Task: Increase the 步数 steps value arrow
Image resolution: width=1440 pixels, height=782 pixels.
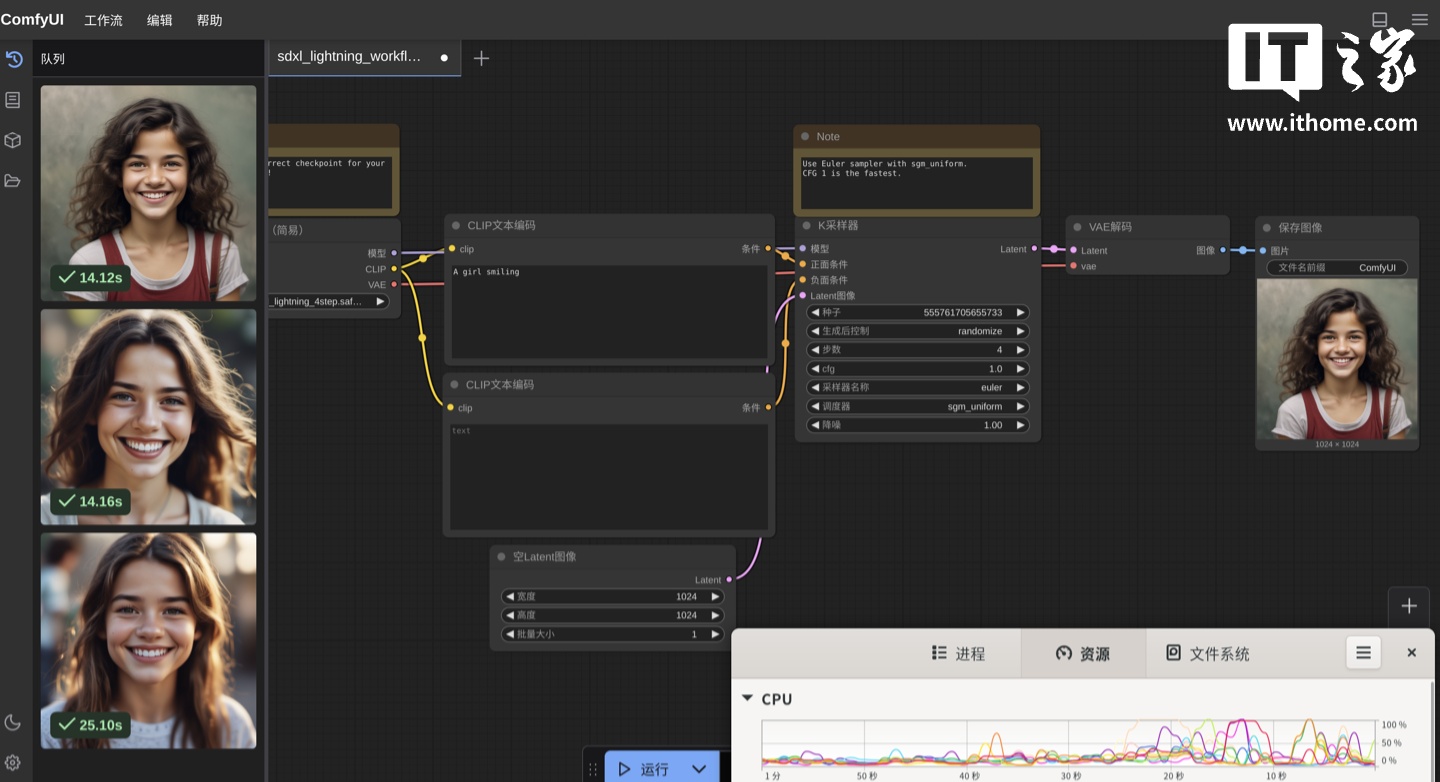Action: coord(1020,350)
